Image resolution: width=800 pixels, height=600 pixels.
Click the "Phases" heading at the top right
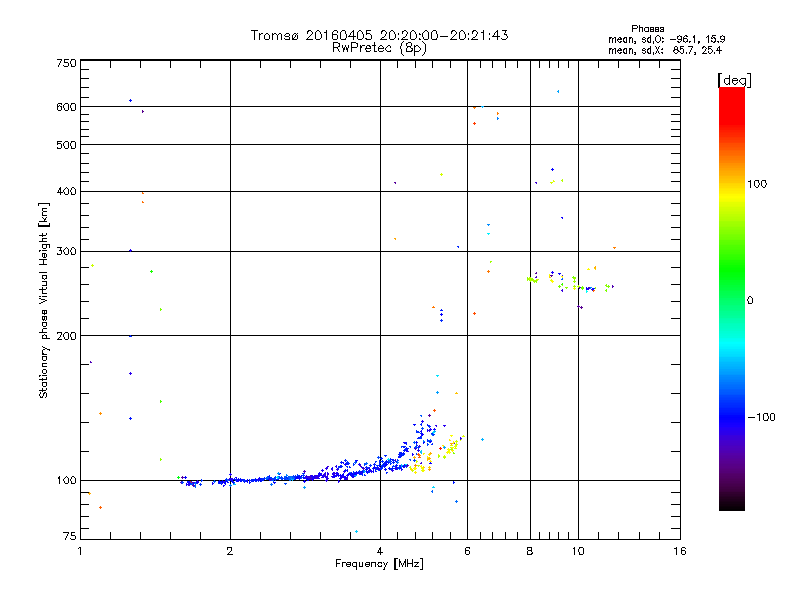coord(647,29)
